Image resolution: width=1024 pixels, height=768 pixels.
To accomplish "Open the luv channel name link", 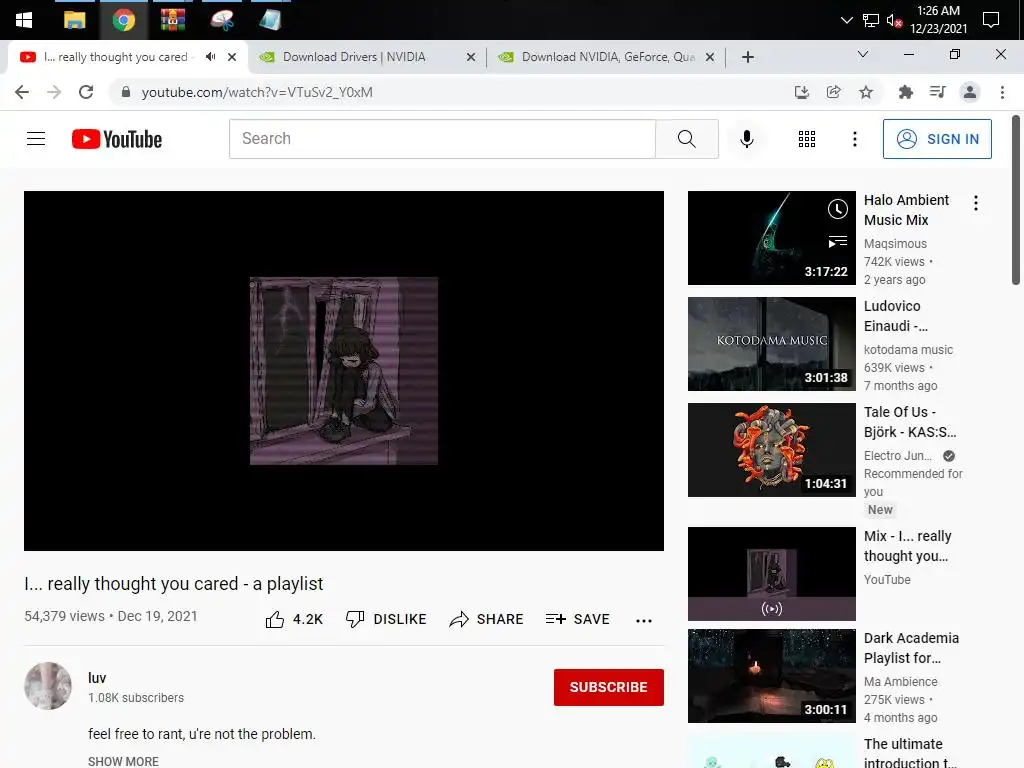I will point(97,678).
